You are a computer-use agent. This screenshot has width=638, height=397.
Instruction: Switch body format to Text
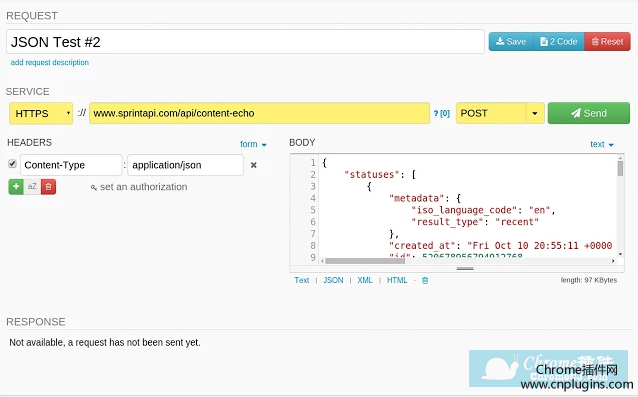(x=302, y=280)
